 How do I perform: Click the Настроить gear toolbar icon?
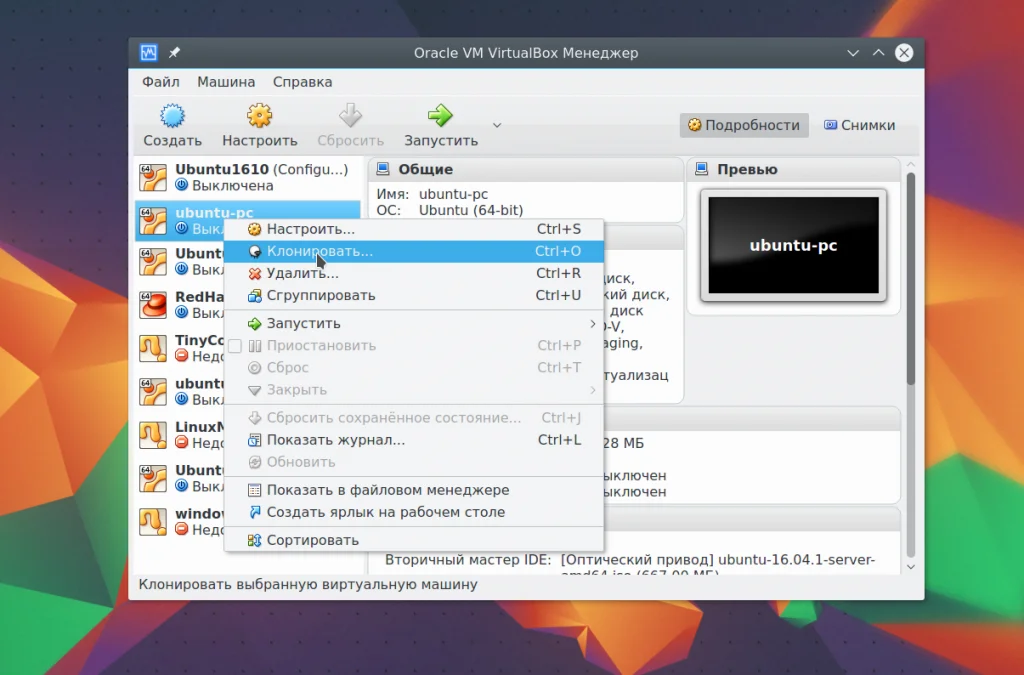click(259, 116)
